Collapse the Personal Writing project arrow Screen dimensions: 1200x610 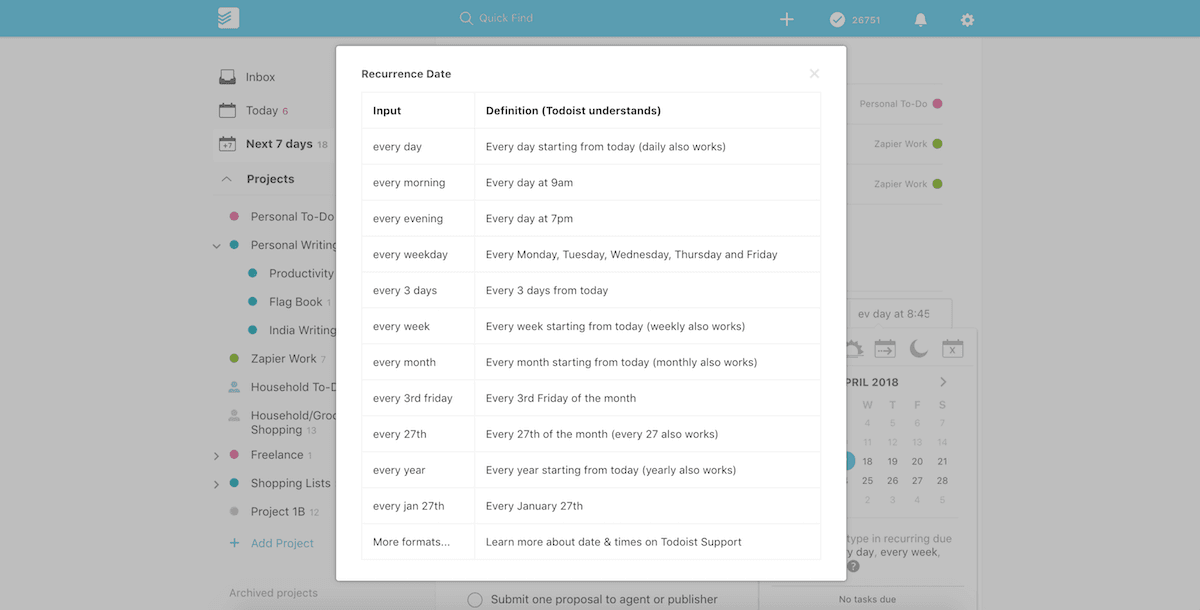[x=216, y=245]
